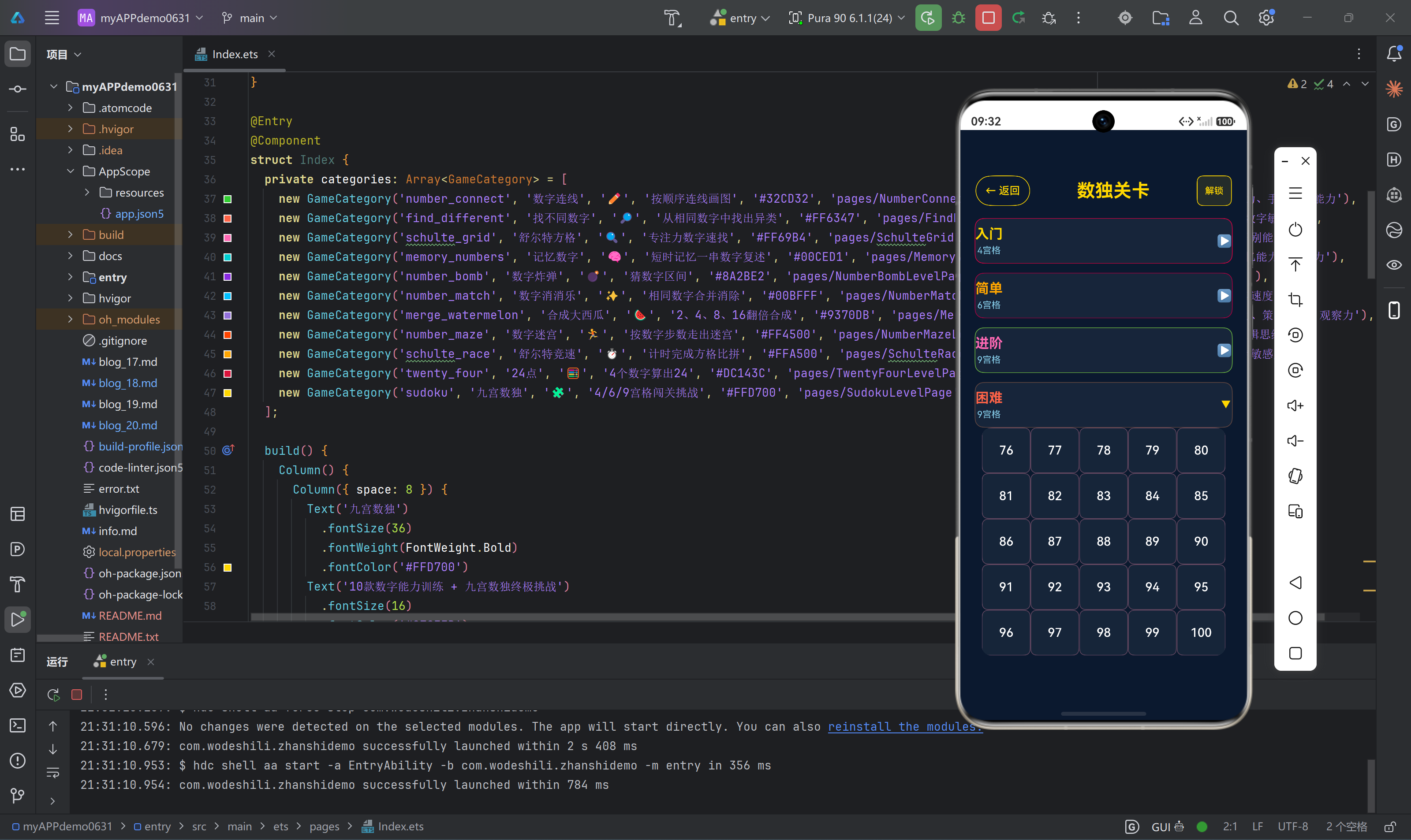1411x840 pixels.
Task: Tap the 简单 6宫格 level row
Action: pyautogui.click(x=1103, y=295)
